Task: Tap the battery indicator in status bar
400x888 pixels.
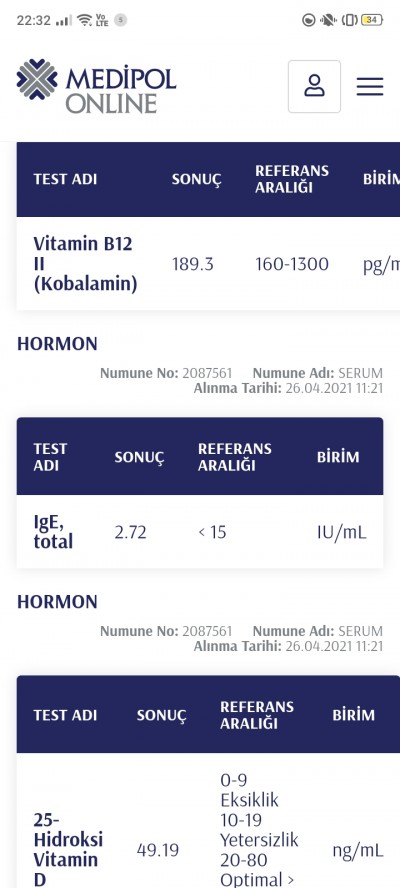Action: pyautogui.click(x=372, y=20)
